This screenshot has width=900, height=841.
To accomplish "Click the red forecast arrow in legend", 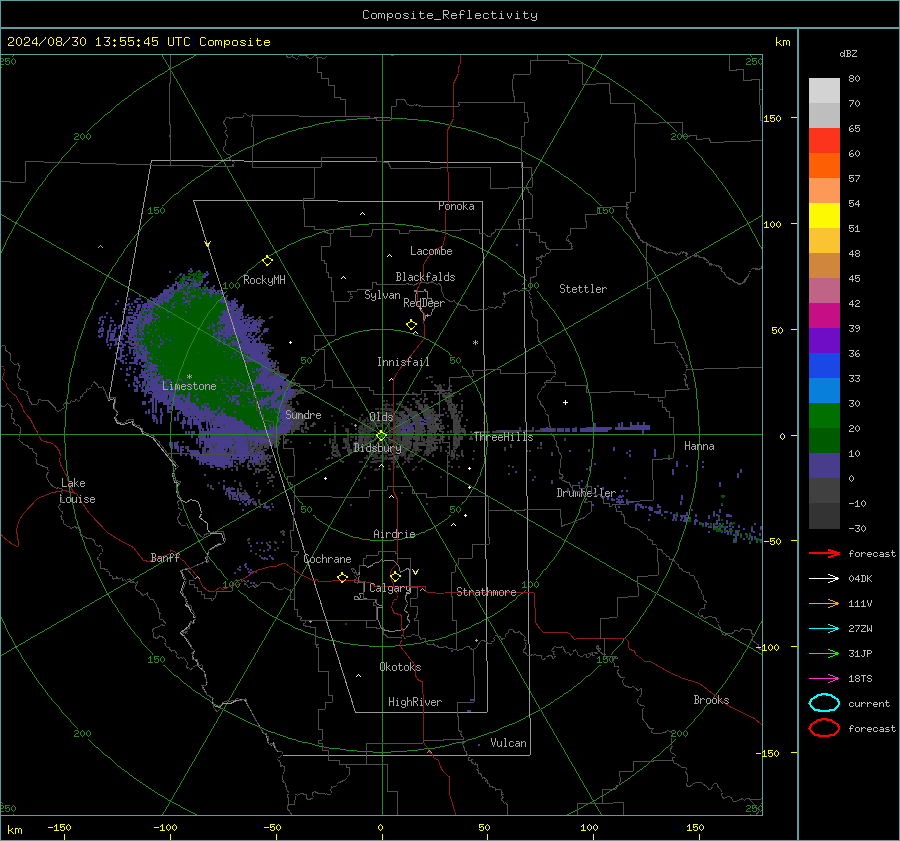I will tap(824, 553).
